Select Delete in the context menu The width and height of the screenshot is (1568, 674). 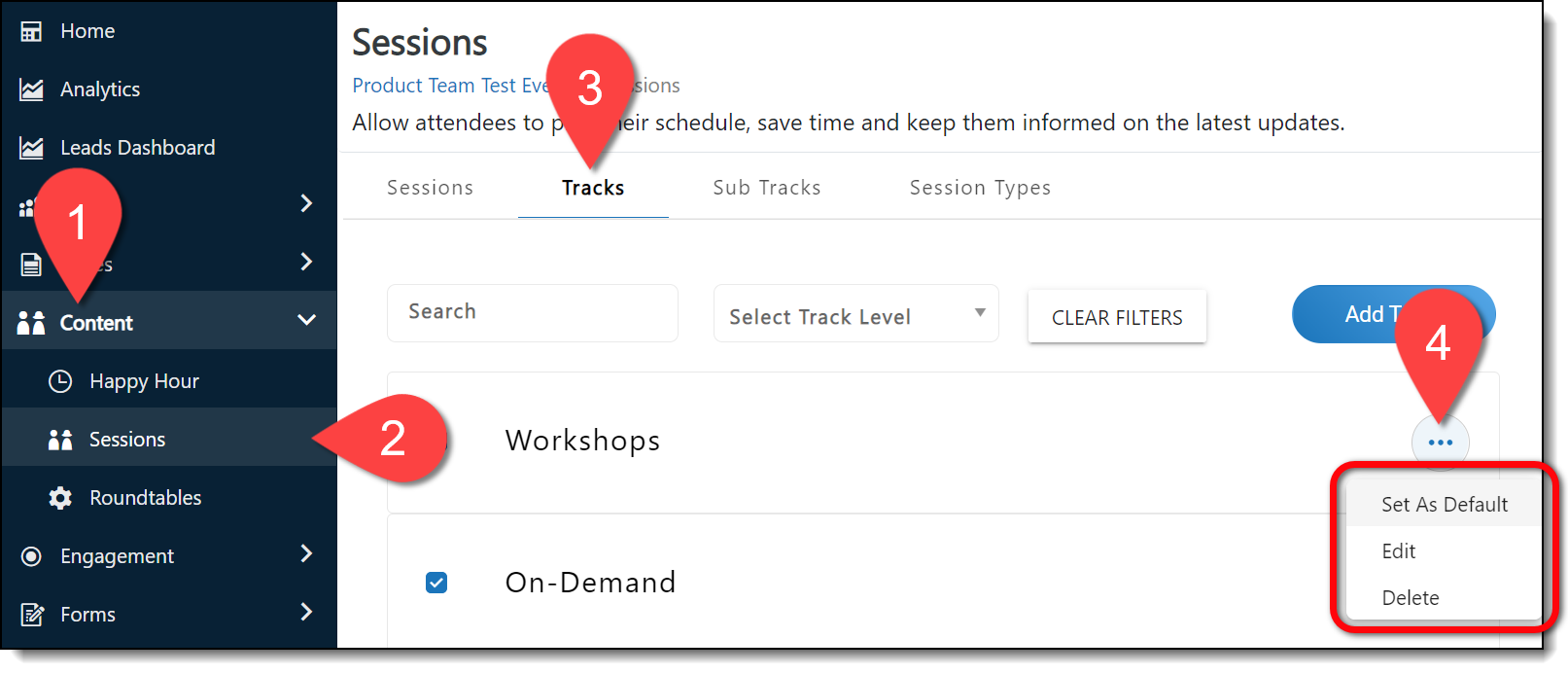coord(1411,598)
